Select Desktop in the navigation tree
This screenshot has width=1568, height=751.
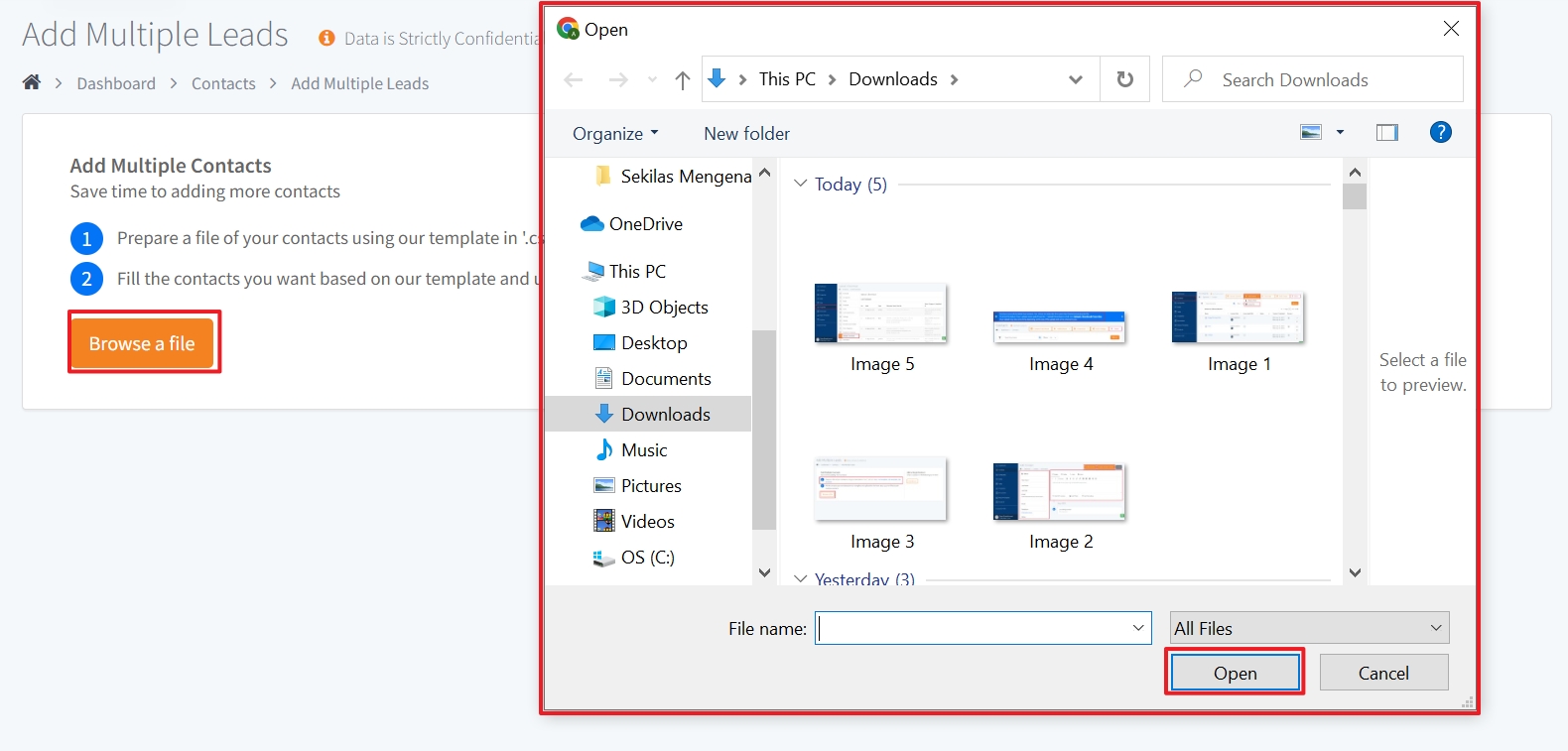(x=653, y=342)
